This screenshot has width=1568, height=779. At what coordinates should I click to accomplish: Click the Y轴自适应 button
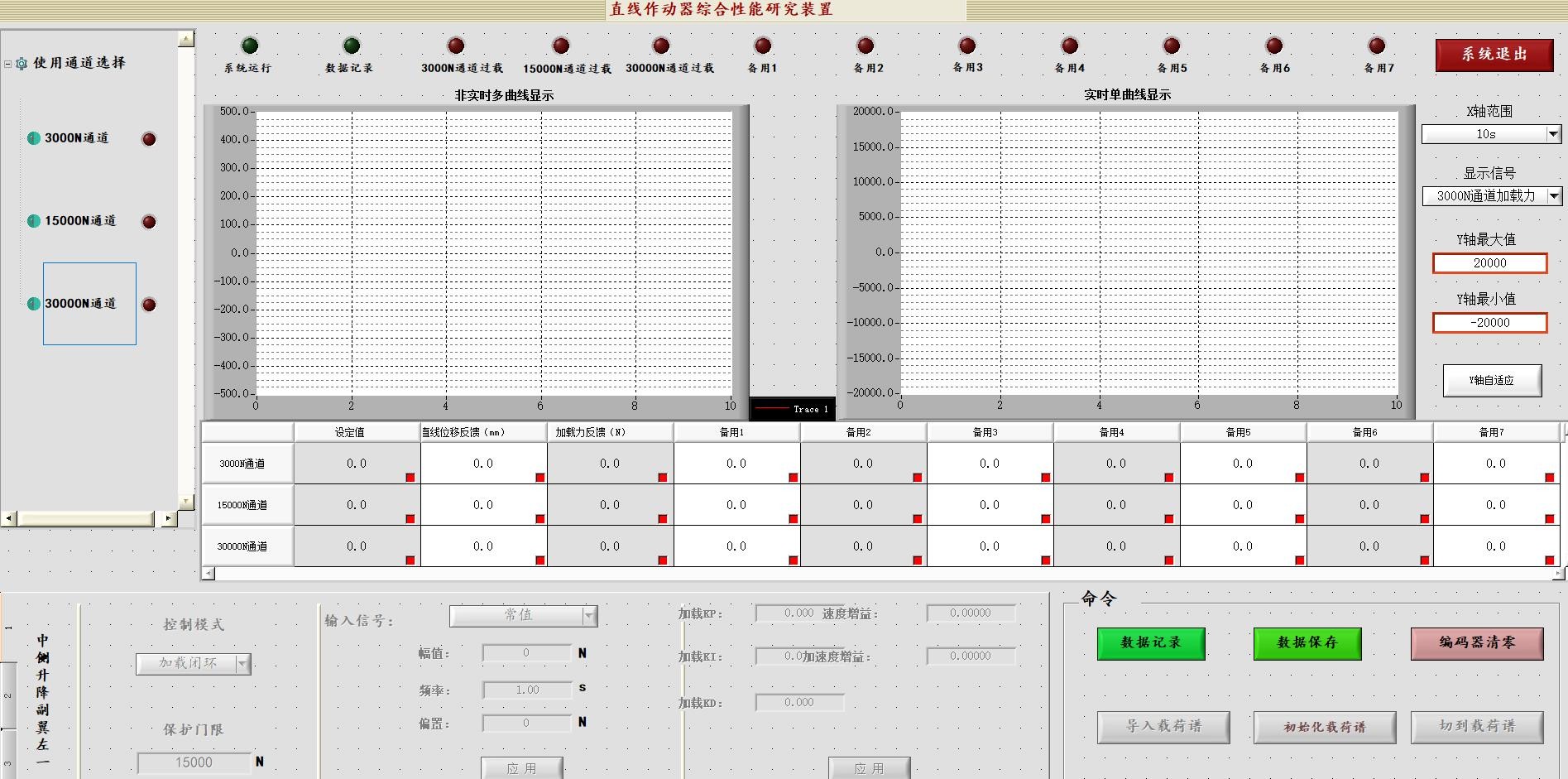[1492, 381]
